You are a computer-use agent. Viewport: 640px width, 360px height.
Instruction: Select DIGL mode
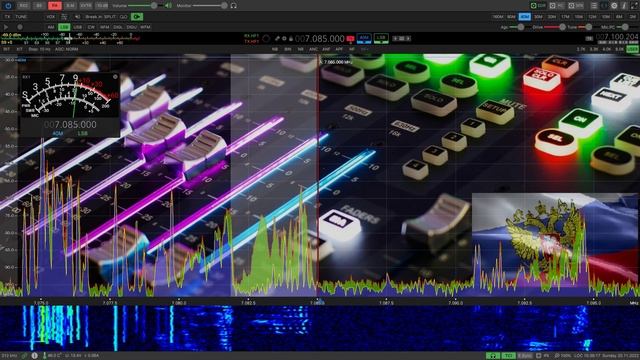[x=118, y=27]
